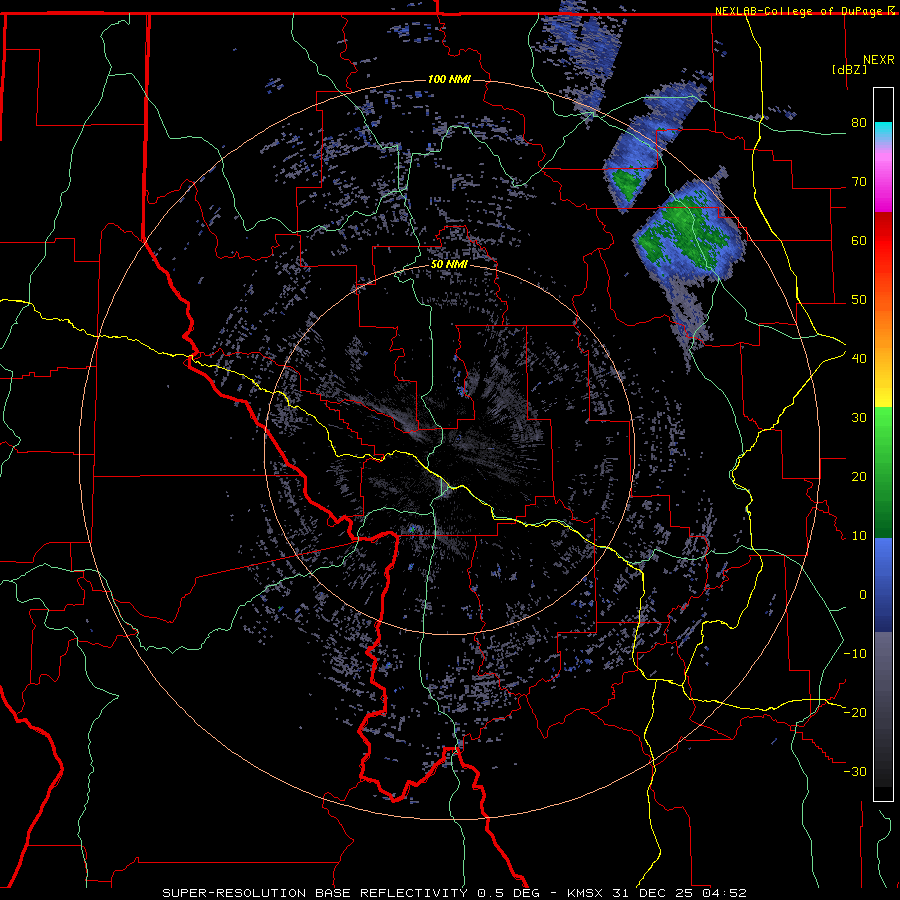Click the "80" value on the dBZ scale
The height and width of the screenshot is (900, 900).
(859, 122)
